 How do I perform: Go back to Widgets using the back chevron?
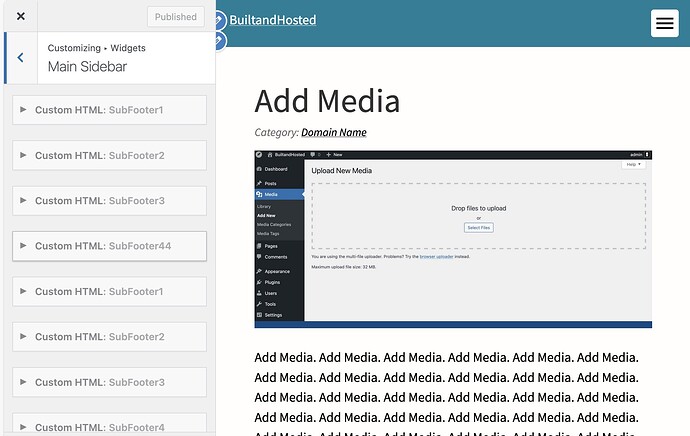coord(21,58)
